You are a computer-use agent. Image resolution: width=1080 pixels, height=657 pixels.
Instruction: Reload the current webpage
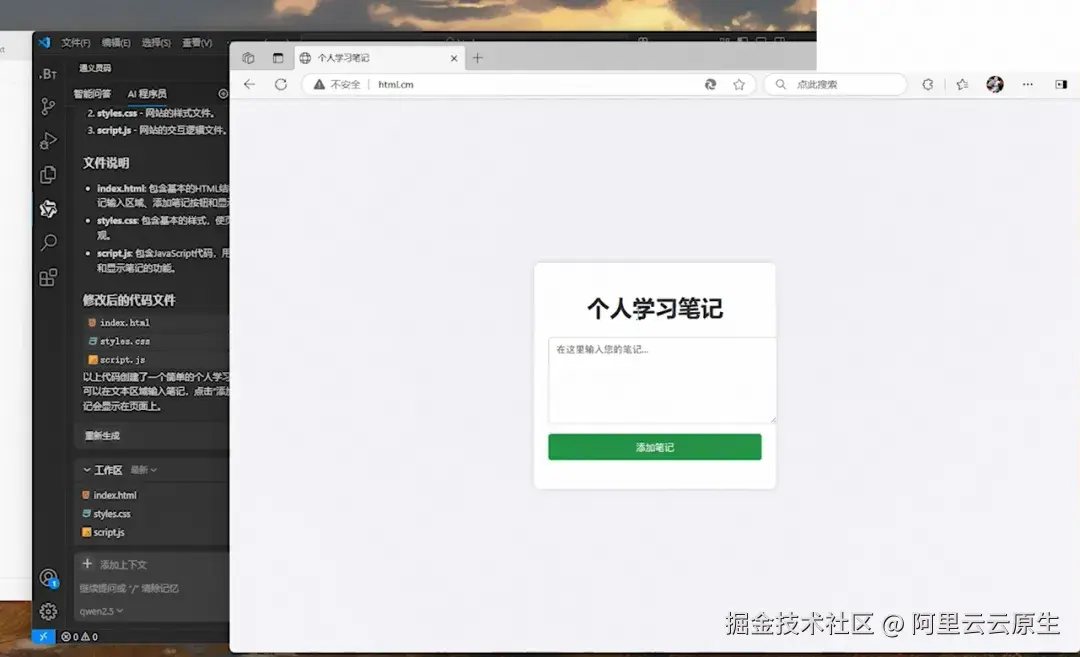(280, 84)
